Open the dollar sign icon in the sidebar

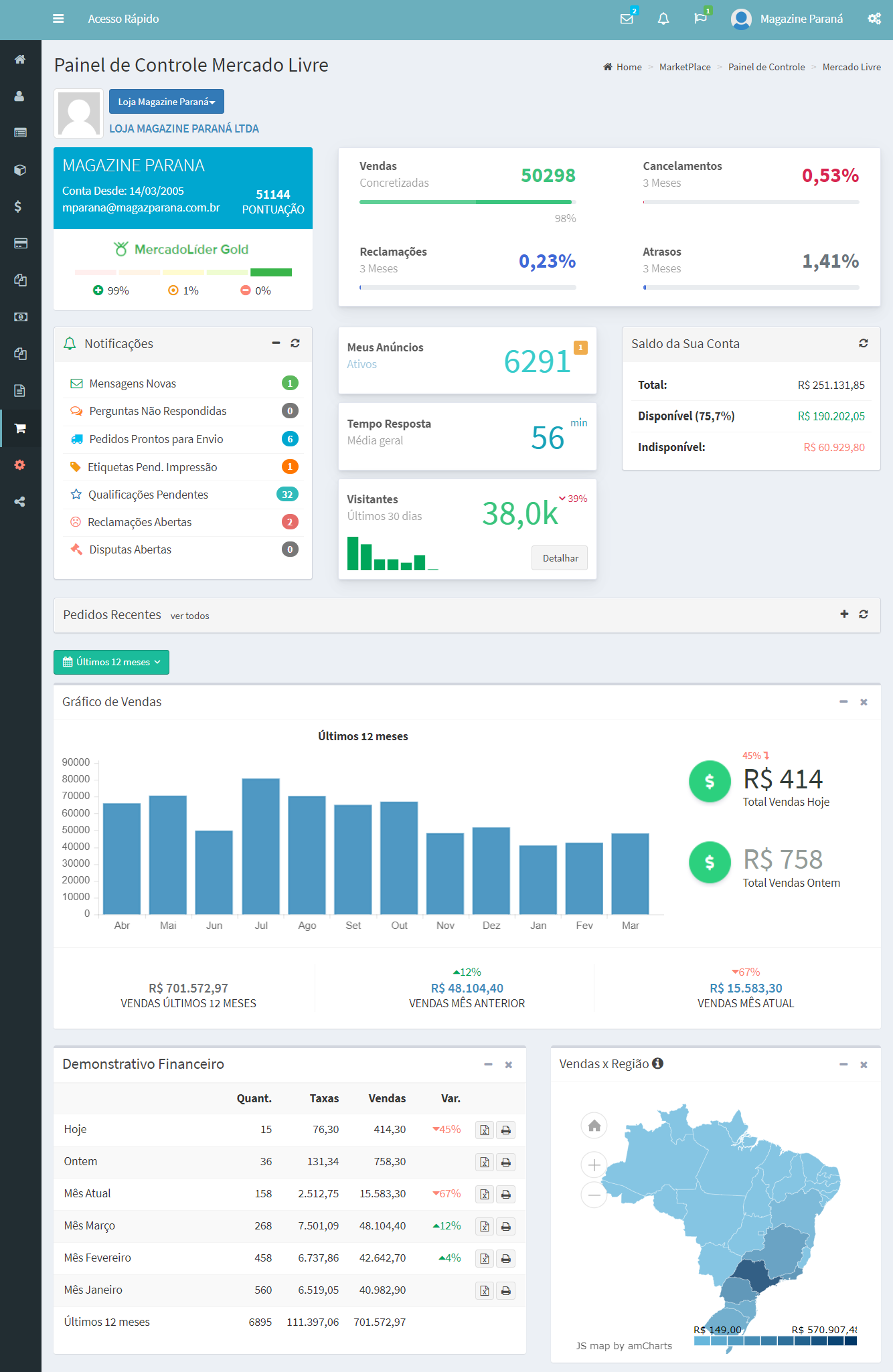pos(18,206)
